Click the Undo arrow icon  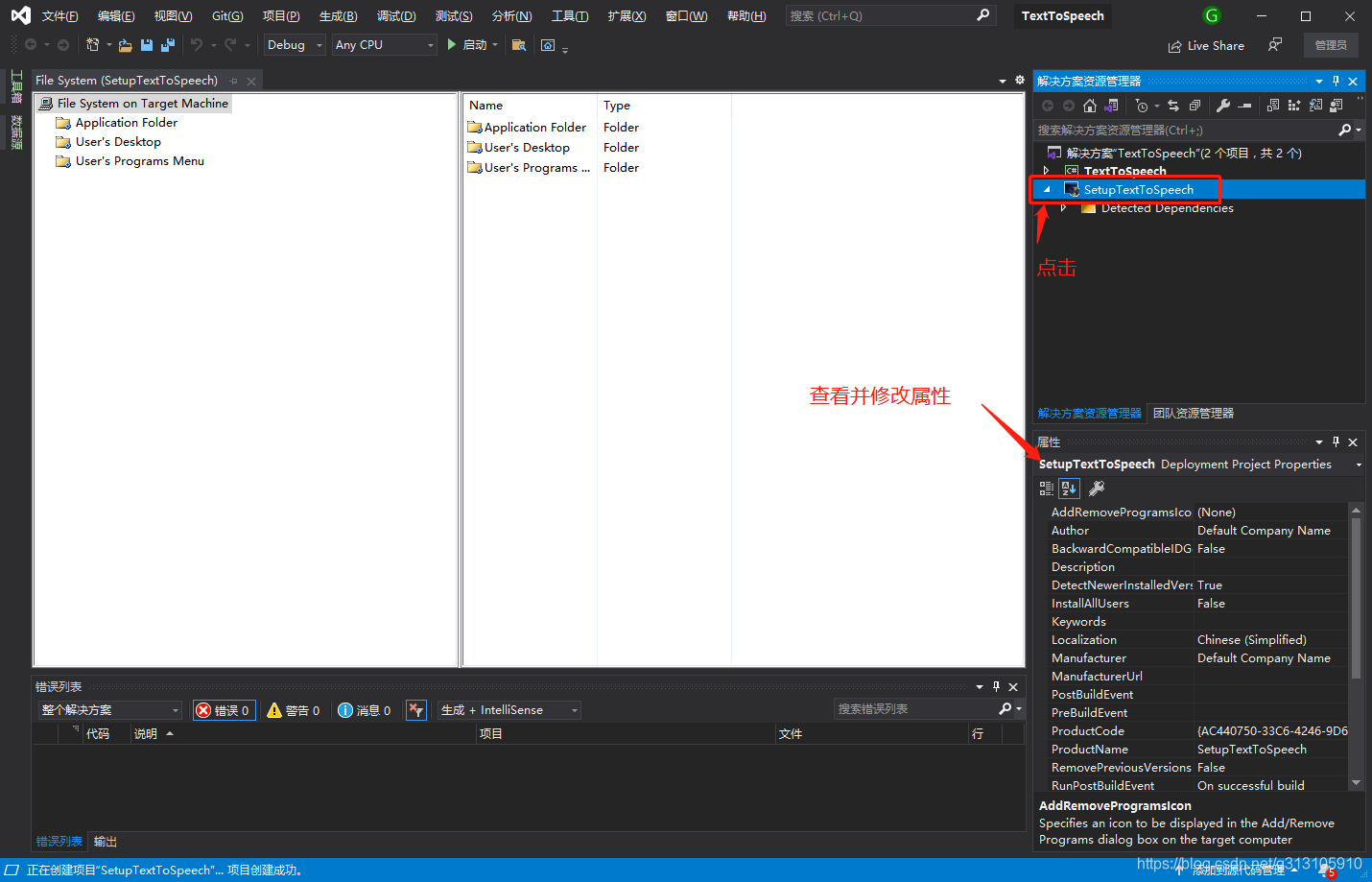coord(197,45)
